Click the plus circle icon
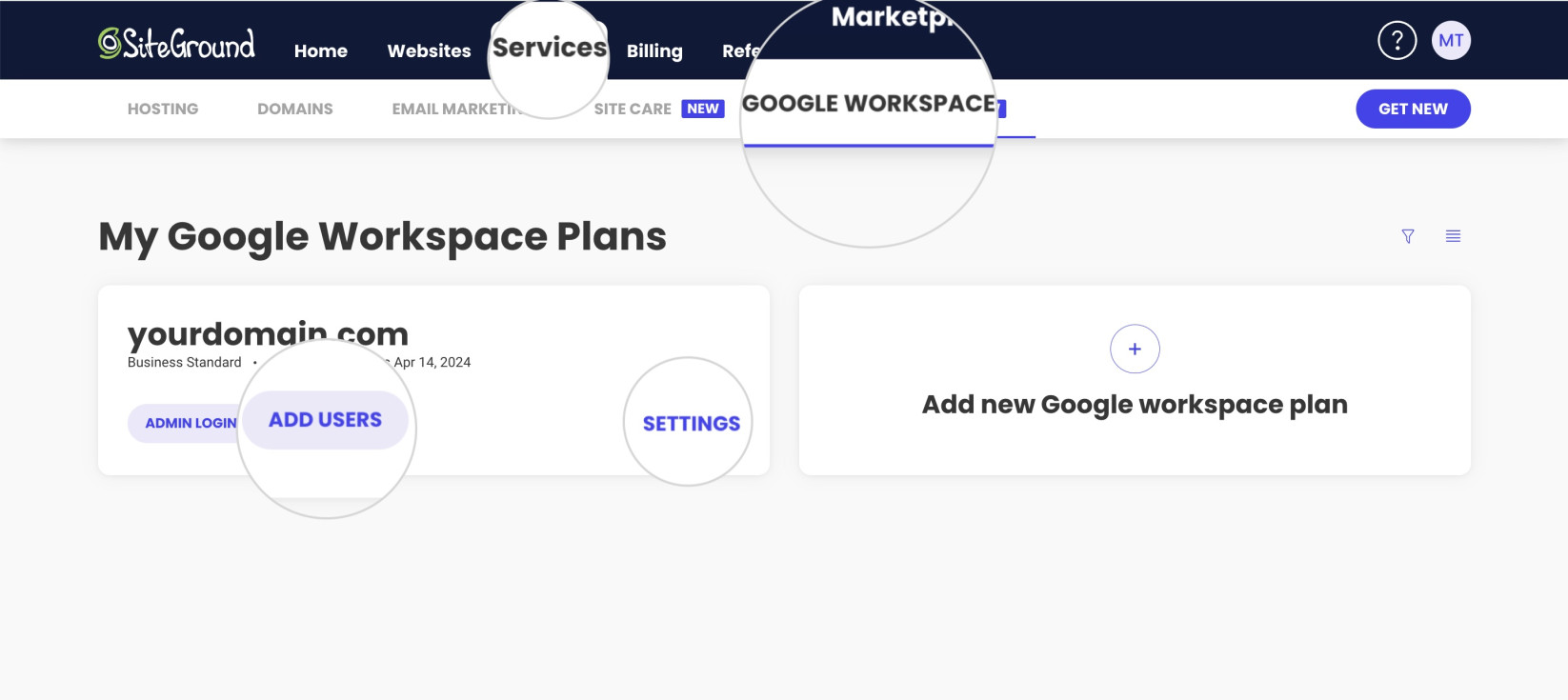Screen dimensions: 1568x700 pyautogui.click(x=1135, y=349)
